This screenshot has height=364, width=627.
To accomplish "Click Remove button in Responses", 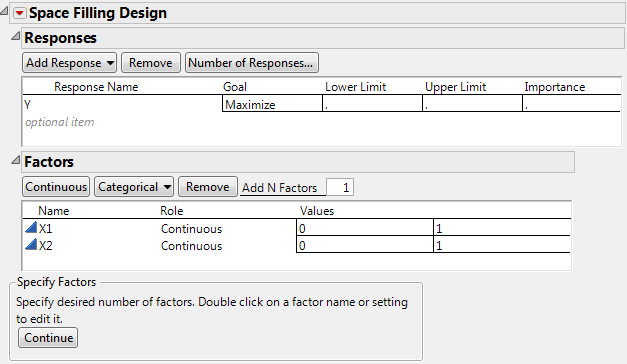I will 151,63.
